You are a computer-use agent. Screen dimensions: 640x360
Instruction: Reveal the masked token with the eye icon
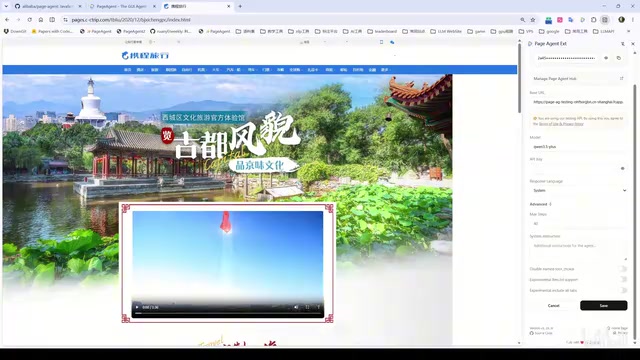point(606,58)
